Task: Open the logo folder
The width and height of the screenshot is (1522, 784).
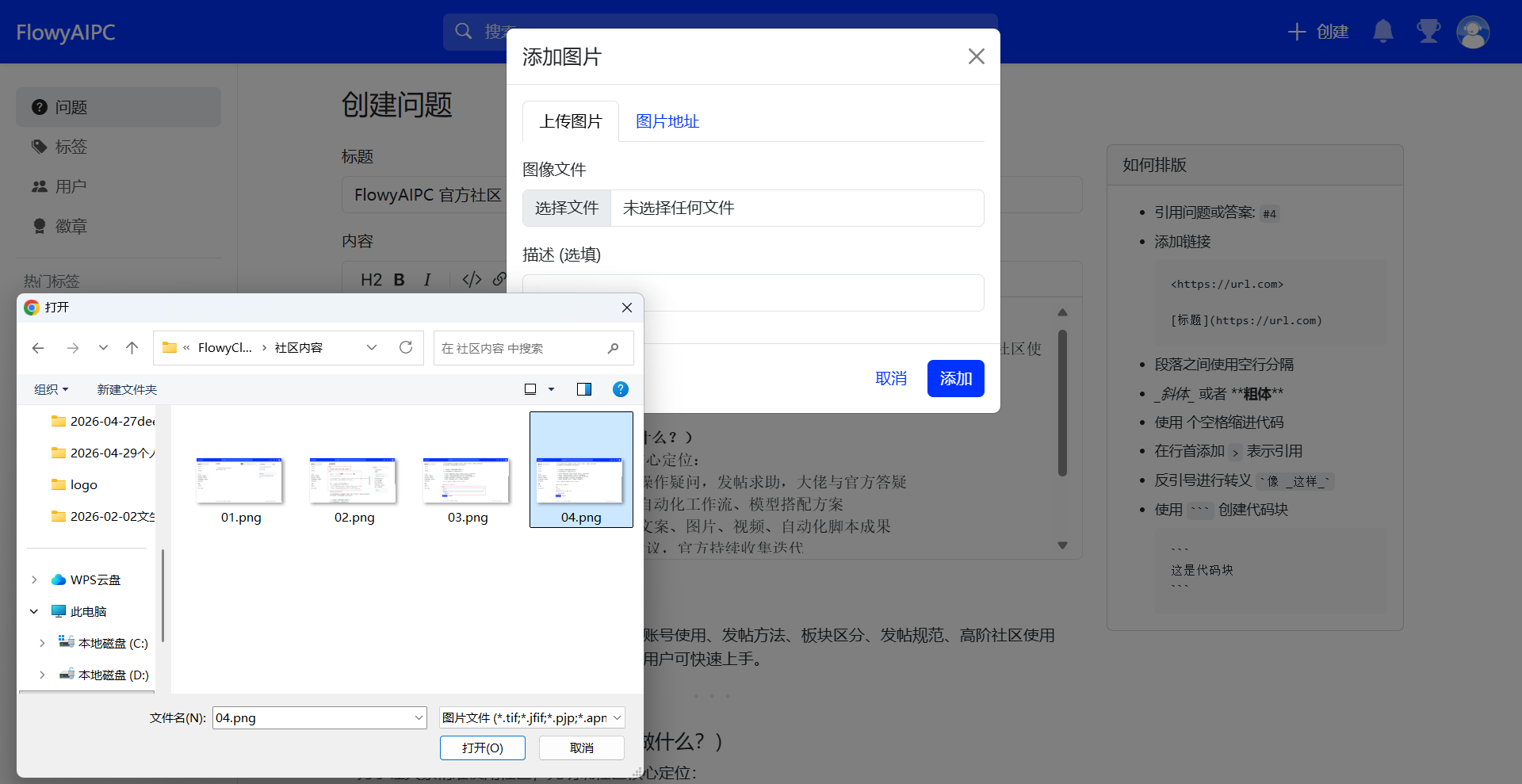Action: (x=75, y=484)
